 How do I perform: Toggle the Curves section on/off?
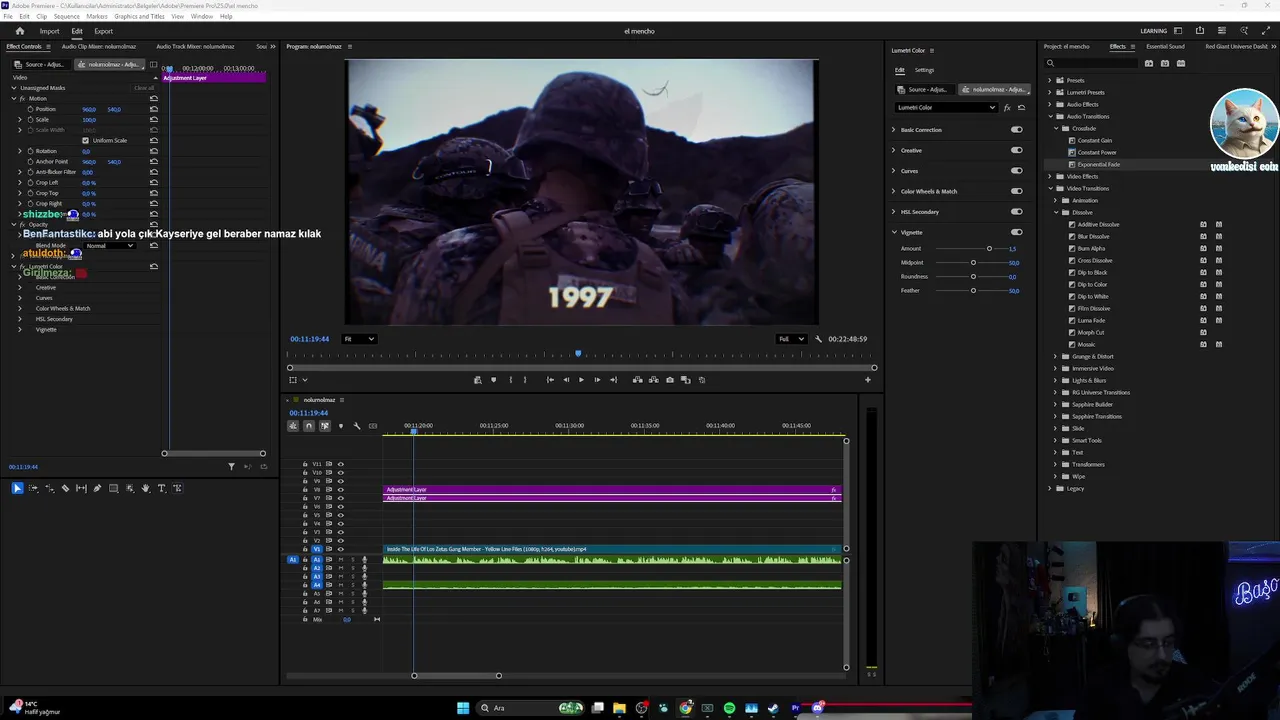tap(1017, 170)
